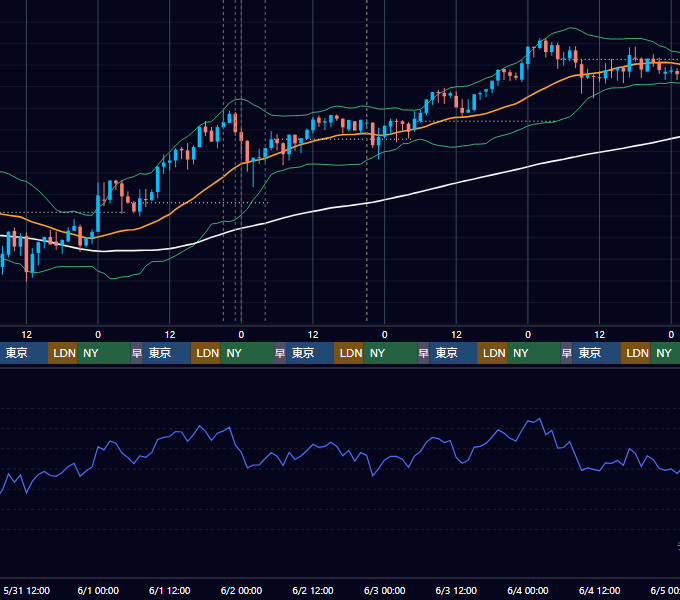
Task: Click the 6/1 00:00 date label
Action: click(x=98, y=590)
